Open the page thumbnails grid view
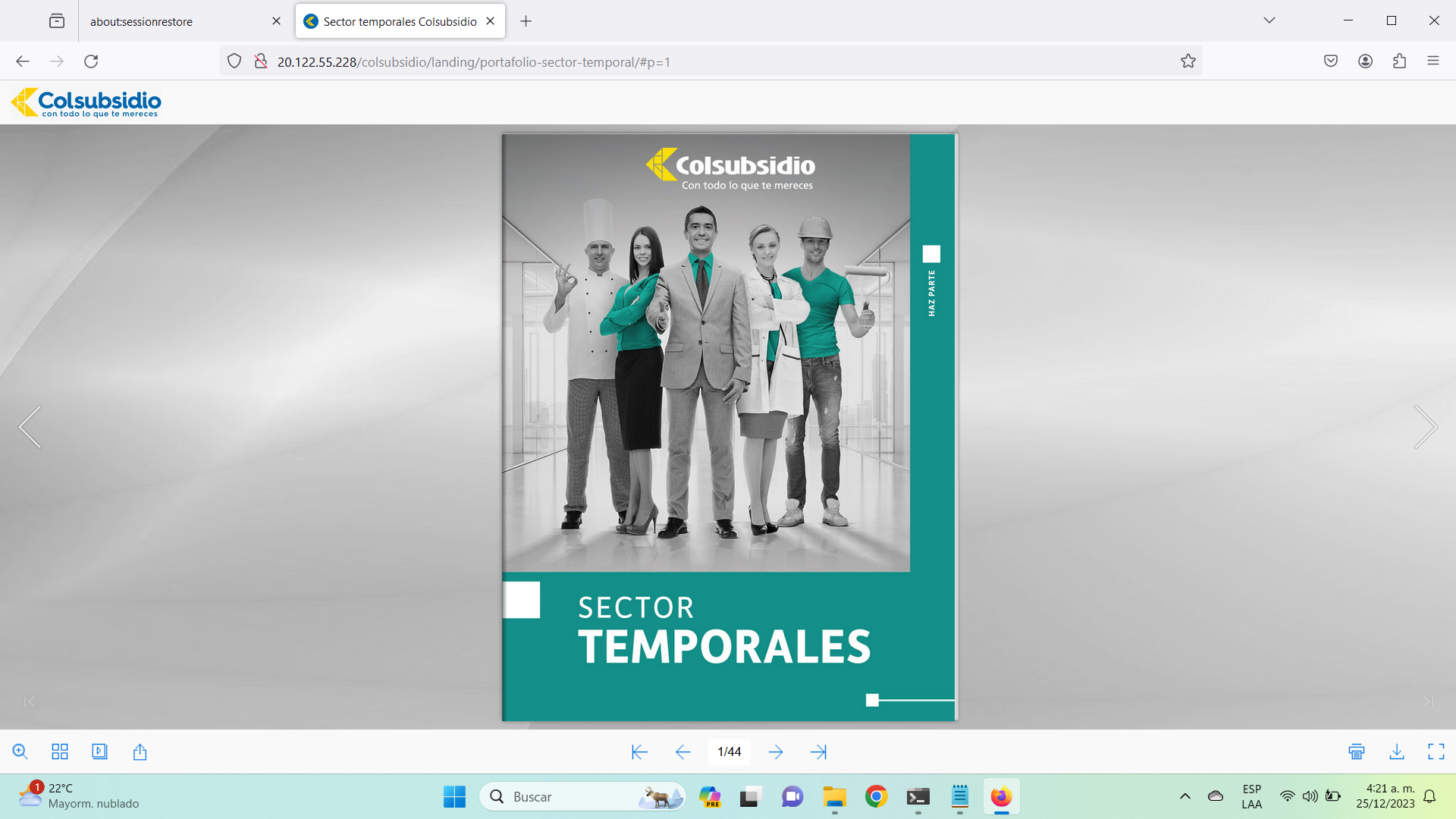Image resolution: width=1456 pixels, height=819 pixels. (60, 752)
